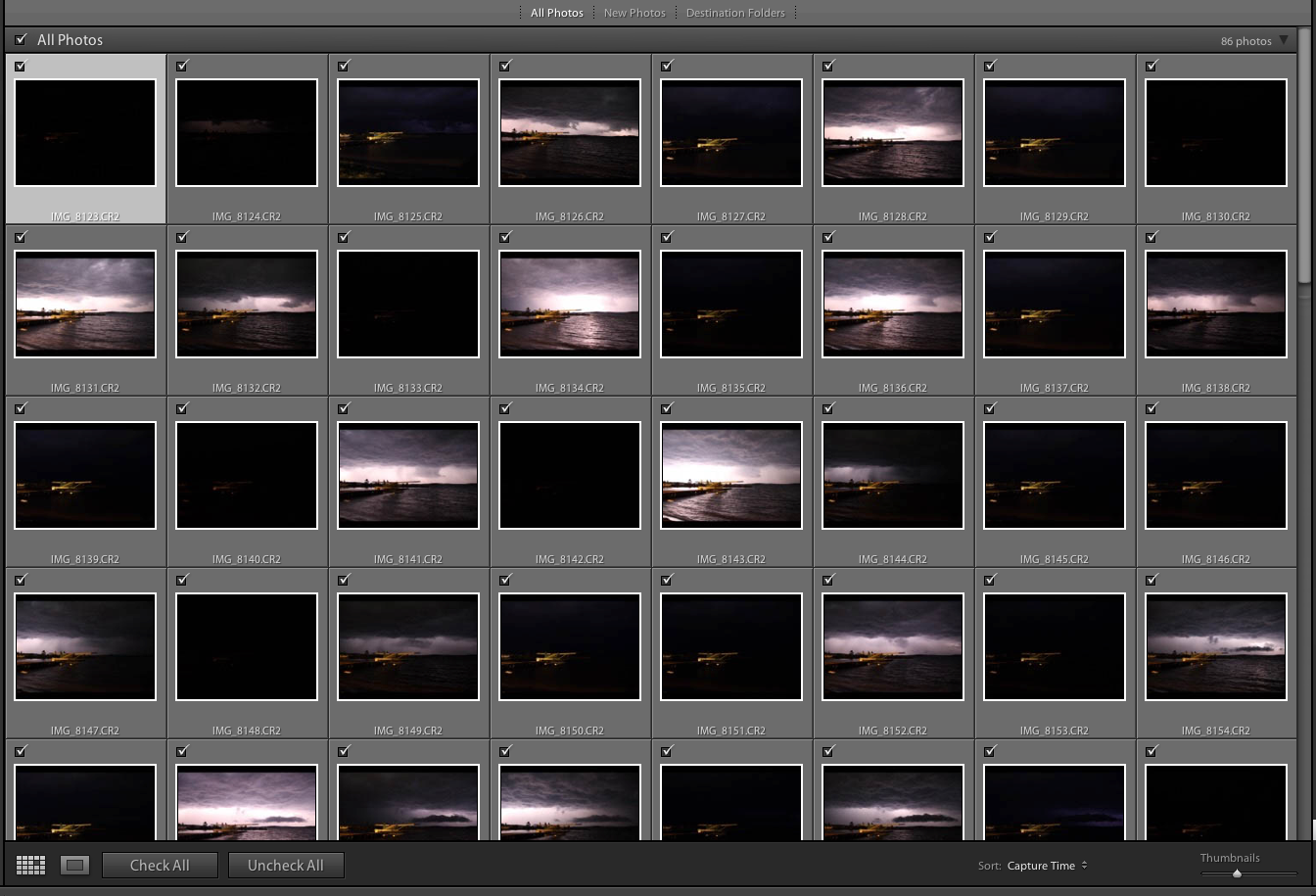Open the Destination Folders tab
Image resolution: width=1316 pixels, height=896 pixels.
735,13
